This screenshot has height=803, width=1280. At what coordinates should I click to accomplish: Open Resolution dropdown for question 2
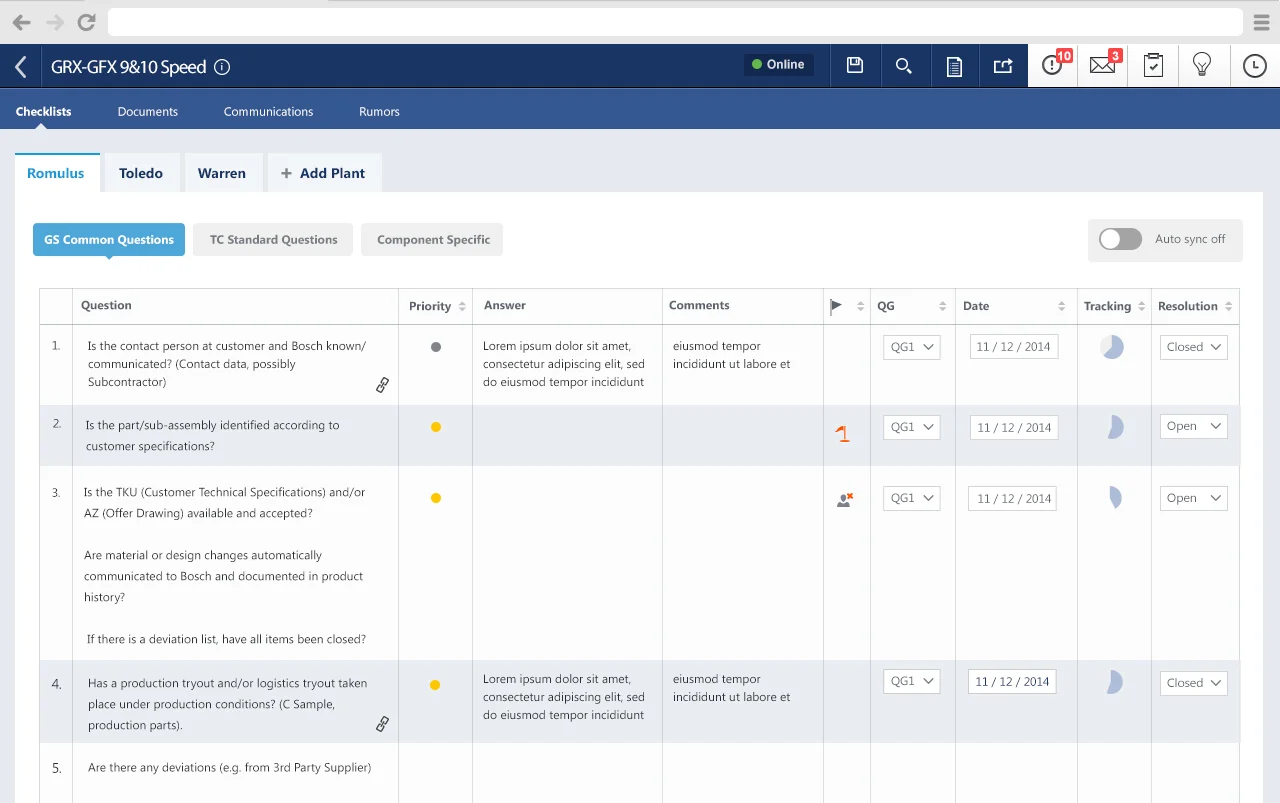[1194, 426]
